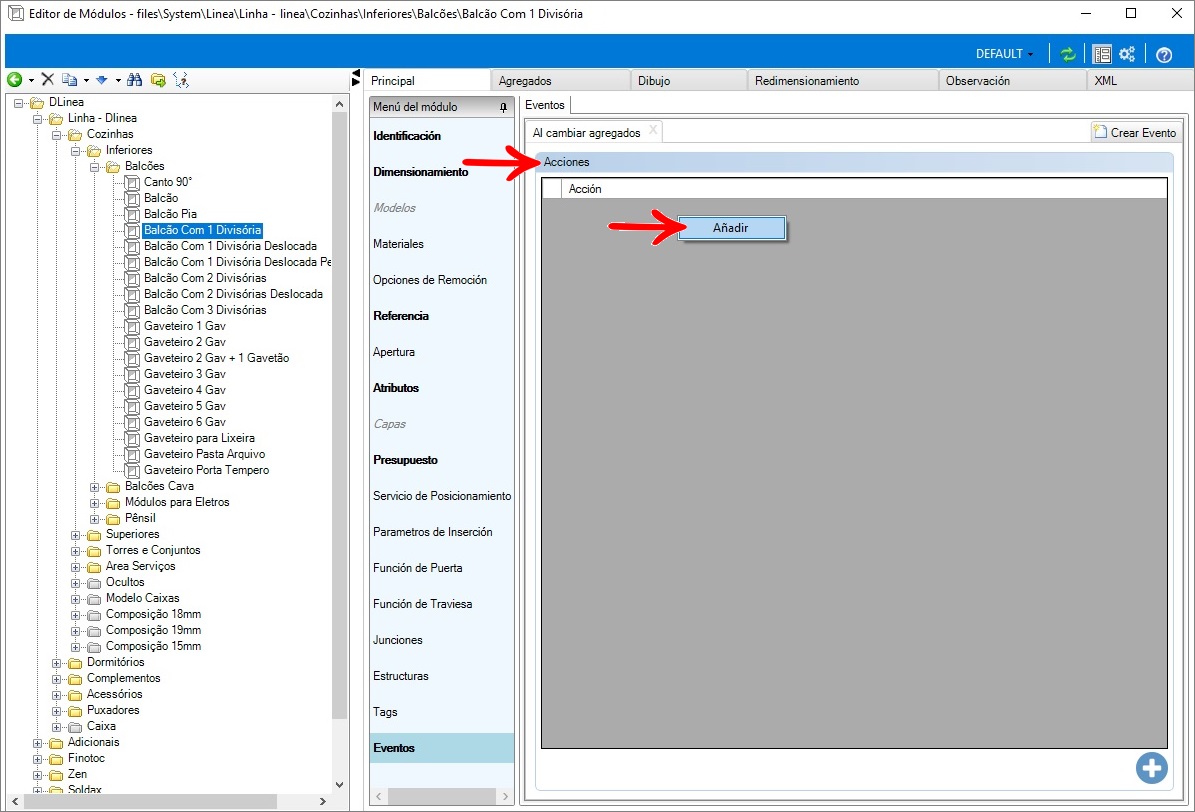Image resolution: width=1195 pixels, height=812 pixels.
Task: Switch to the XML tab
Action: pyautogui.click(x=1140, y=80)
